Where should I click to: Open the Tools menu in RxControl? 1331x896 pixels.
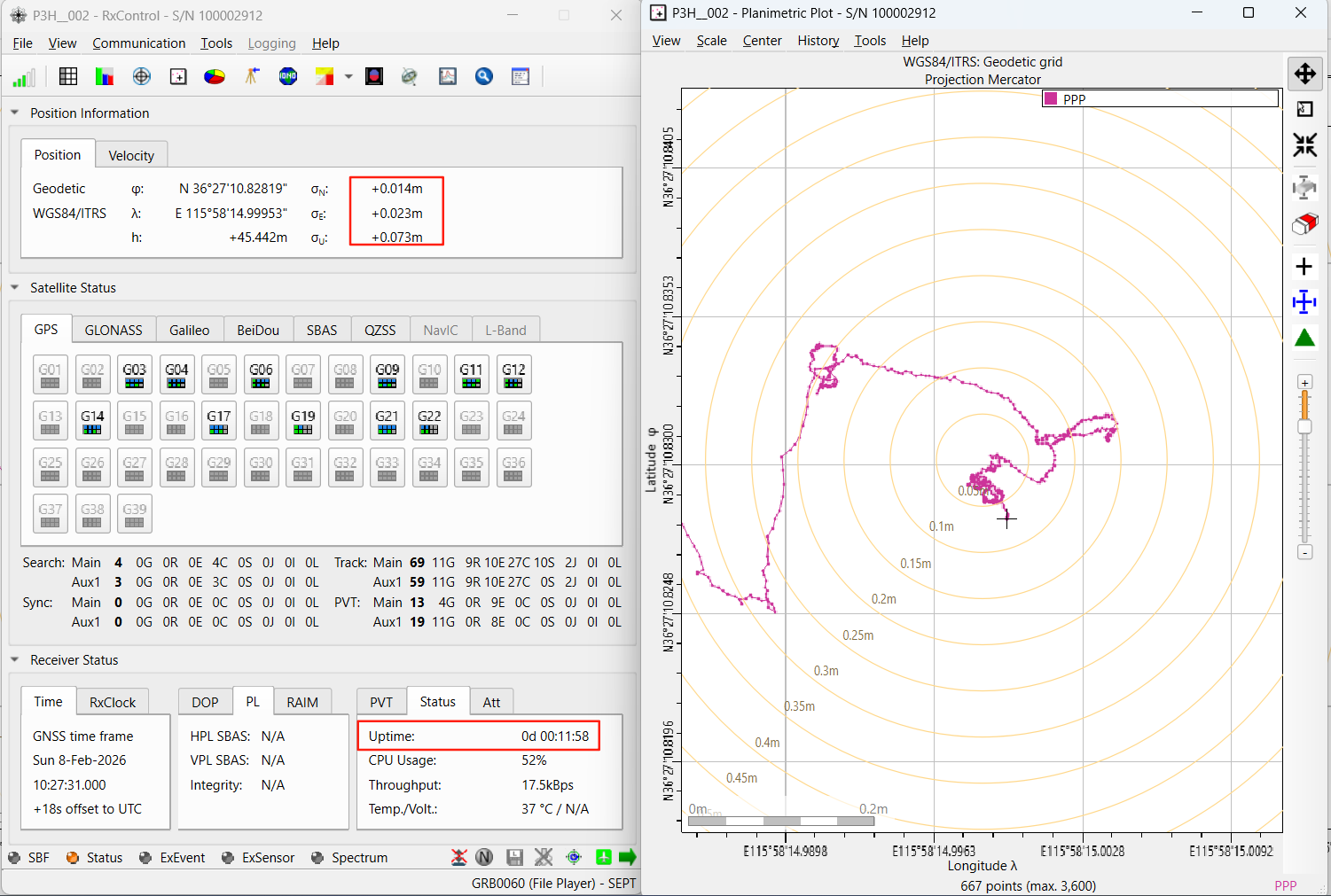pyautogui.click(x=216, y=43)
